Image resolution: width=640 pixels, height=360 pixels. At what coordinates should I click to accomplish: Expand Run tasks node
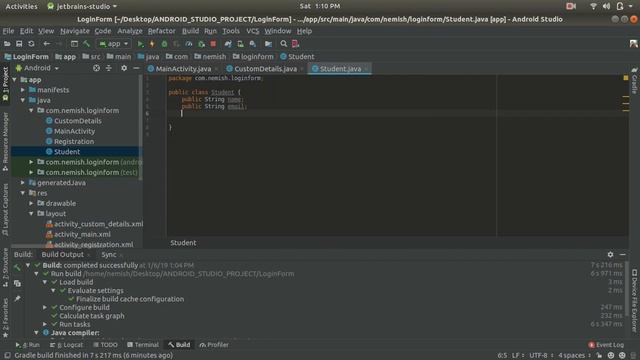point(45,324)
